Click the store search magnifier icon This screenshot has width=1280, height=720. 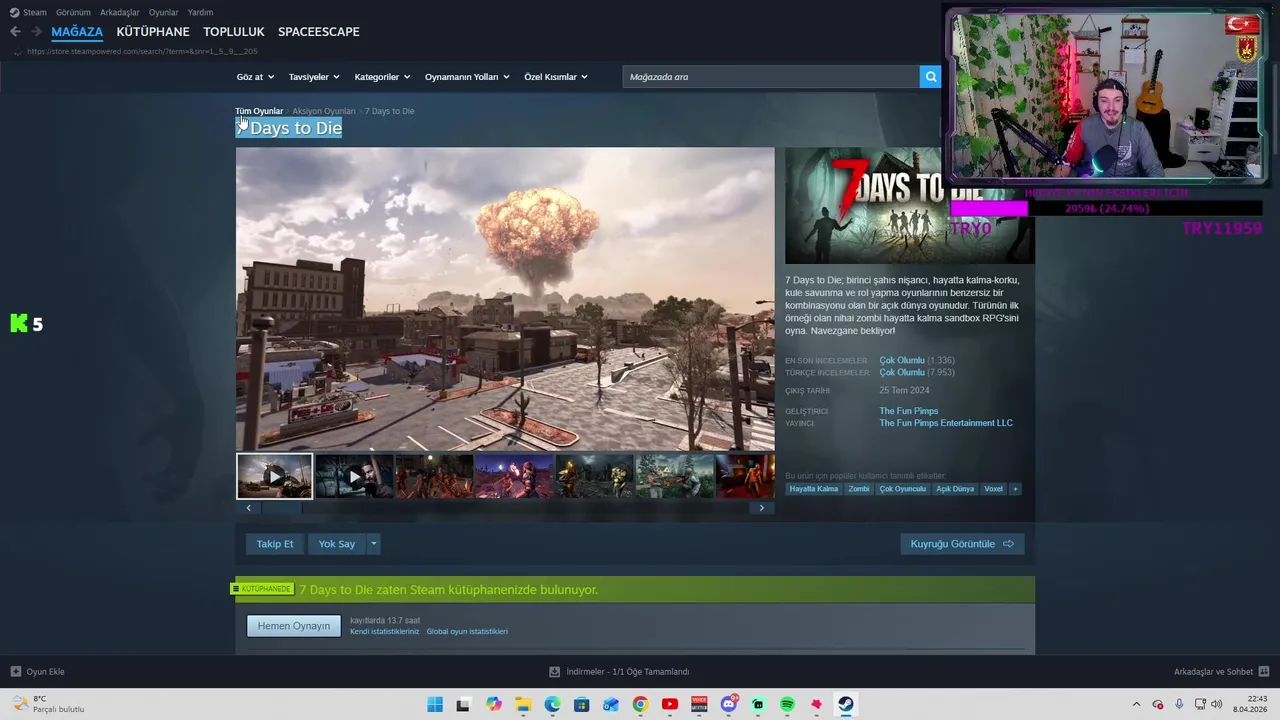click(x=930, y=77)
